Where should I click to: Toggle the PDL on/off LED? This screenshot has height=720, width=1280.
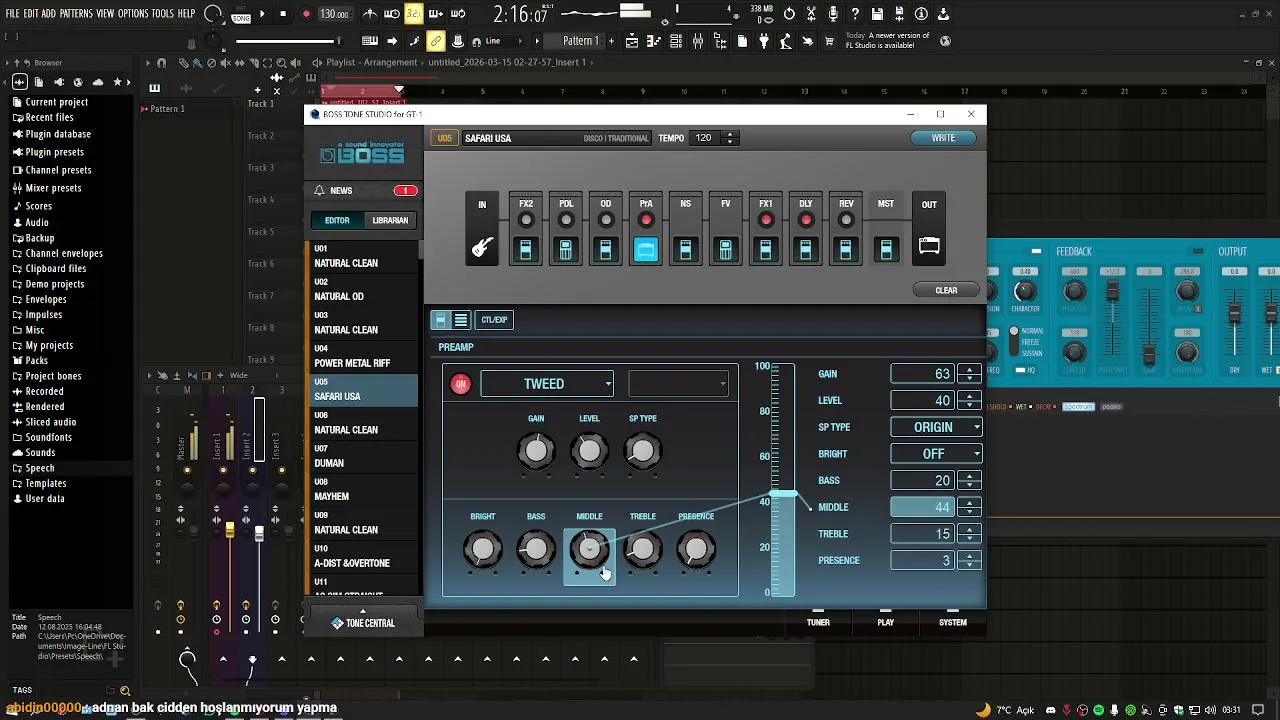pyautogui.click(x=566, y=220)
